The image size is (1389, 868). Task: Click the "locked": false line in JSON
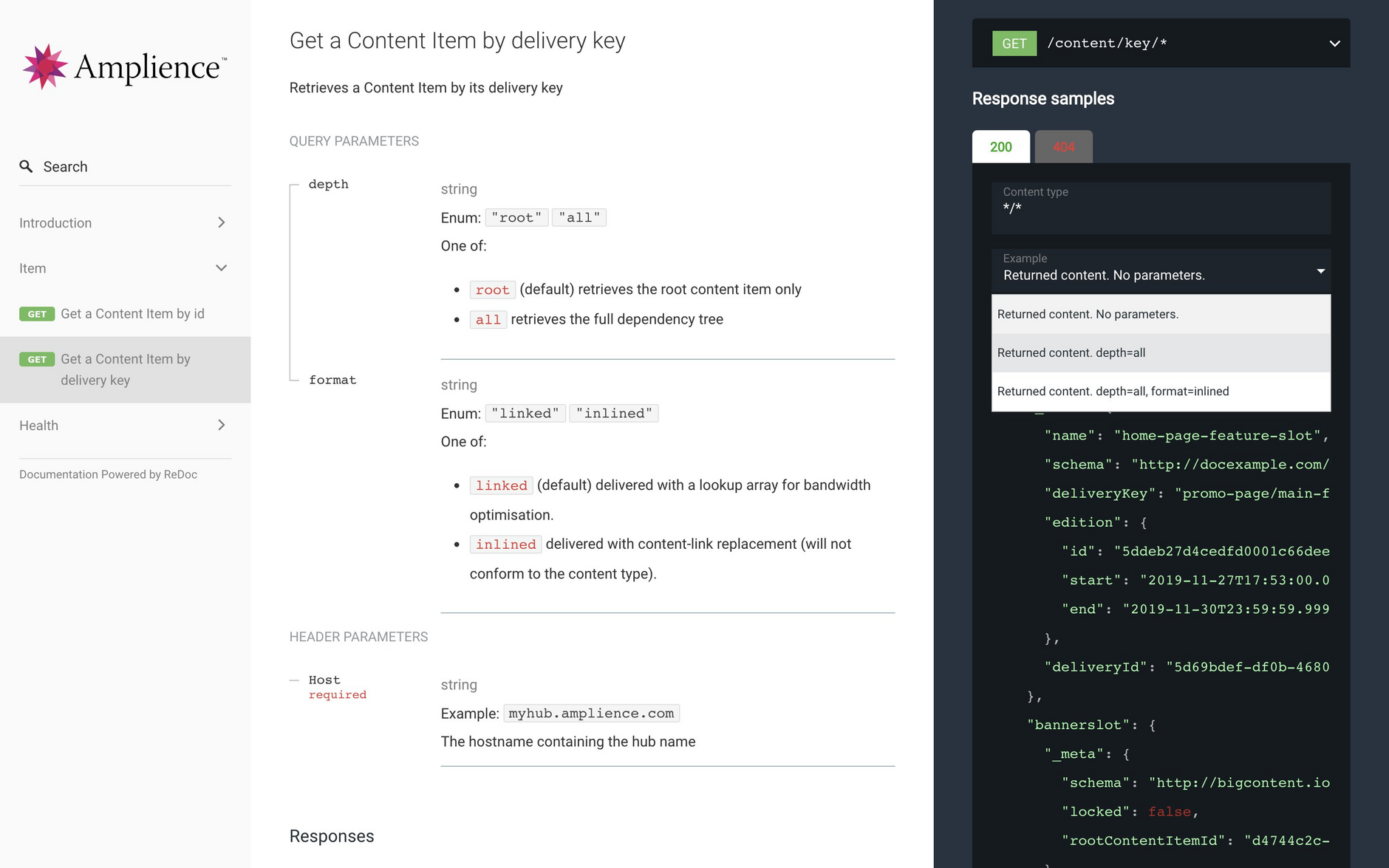tap(1130, 812)
